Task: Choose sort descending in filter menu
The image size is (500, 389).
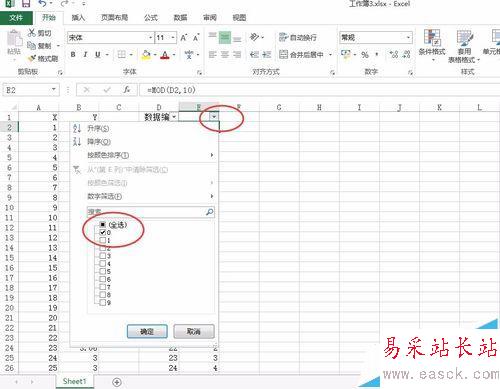Action: (144, 142)
